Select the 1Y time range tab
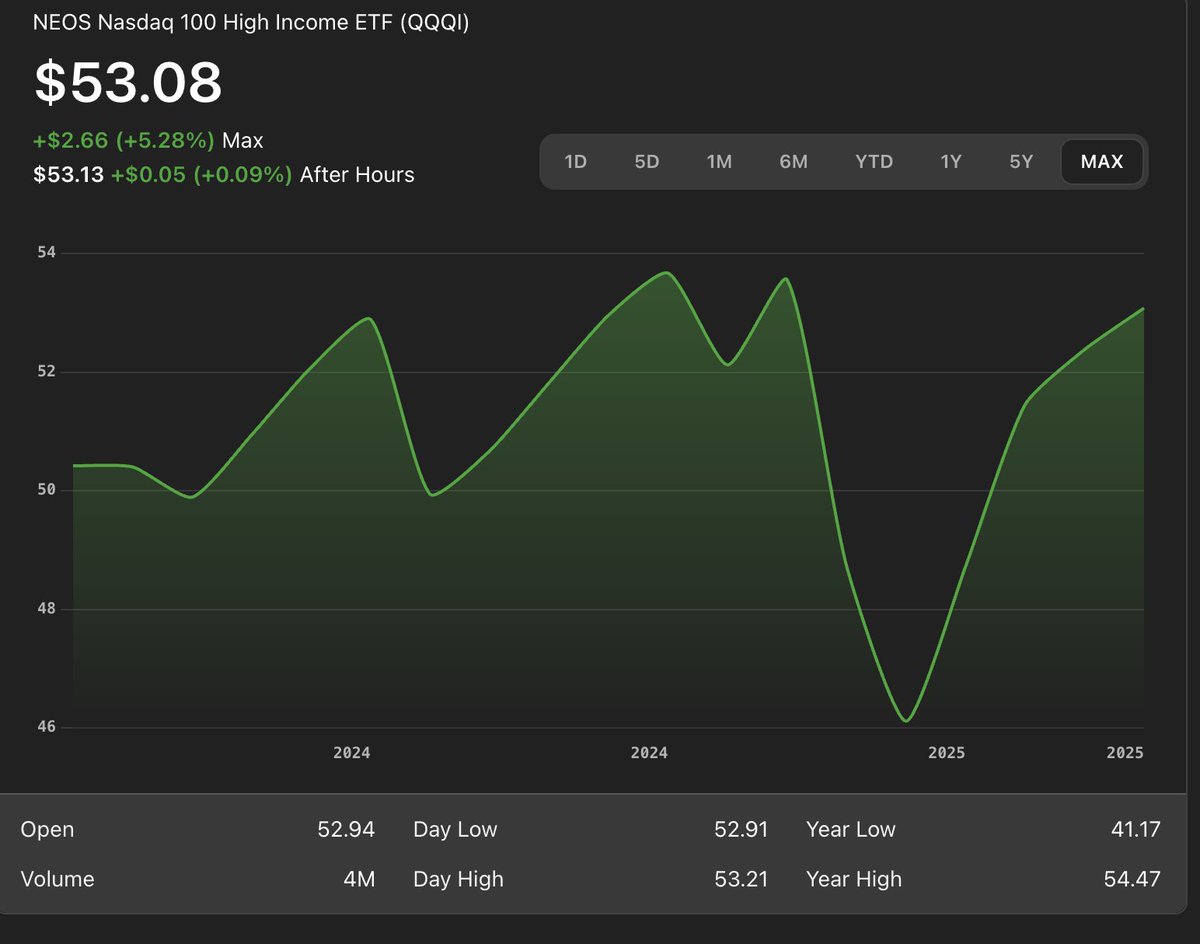 [951, 161]
